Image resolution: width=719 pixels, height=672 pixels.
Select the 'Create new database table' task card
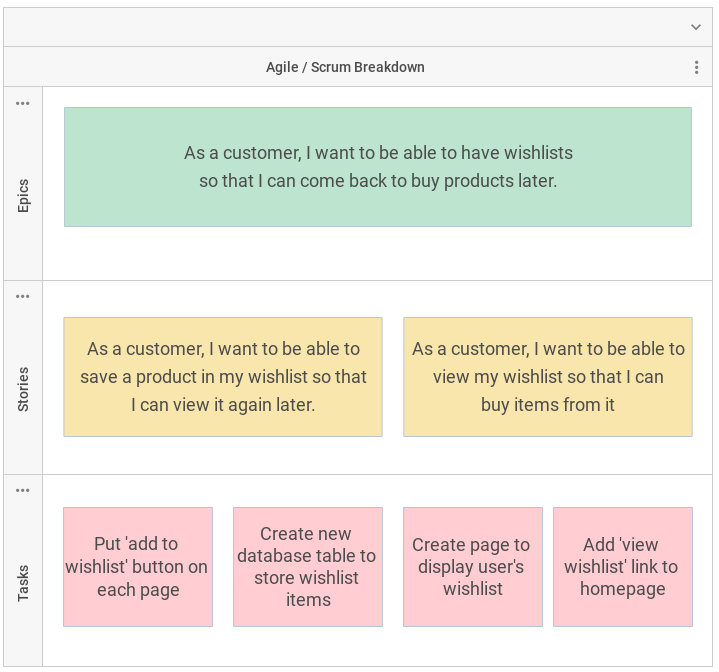point(307,567)
